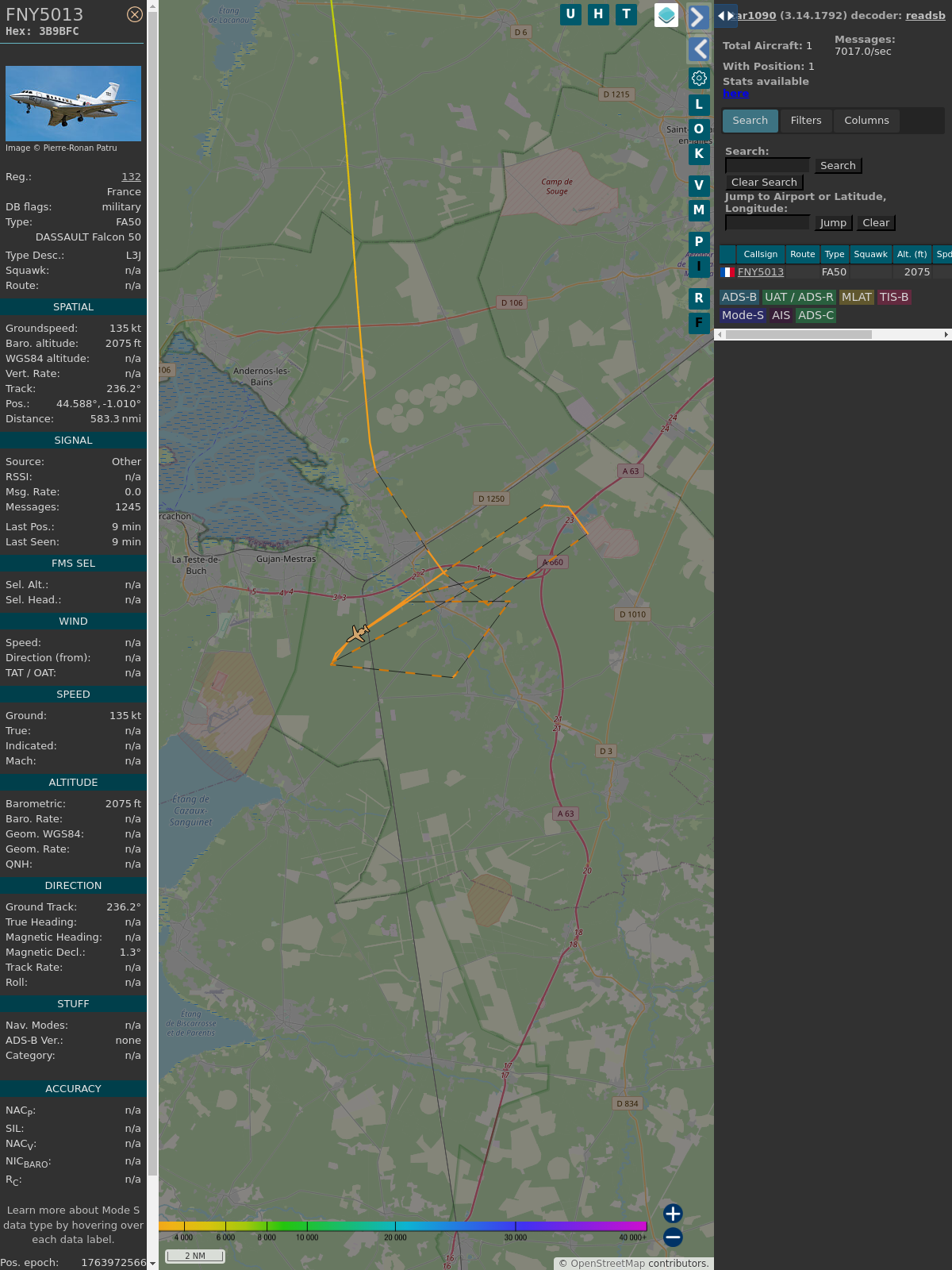Click the MLAT legend label

point(856,297)
